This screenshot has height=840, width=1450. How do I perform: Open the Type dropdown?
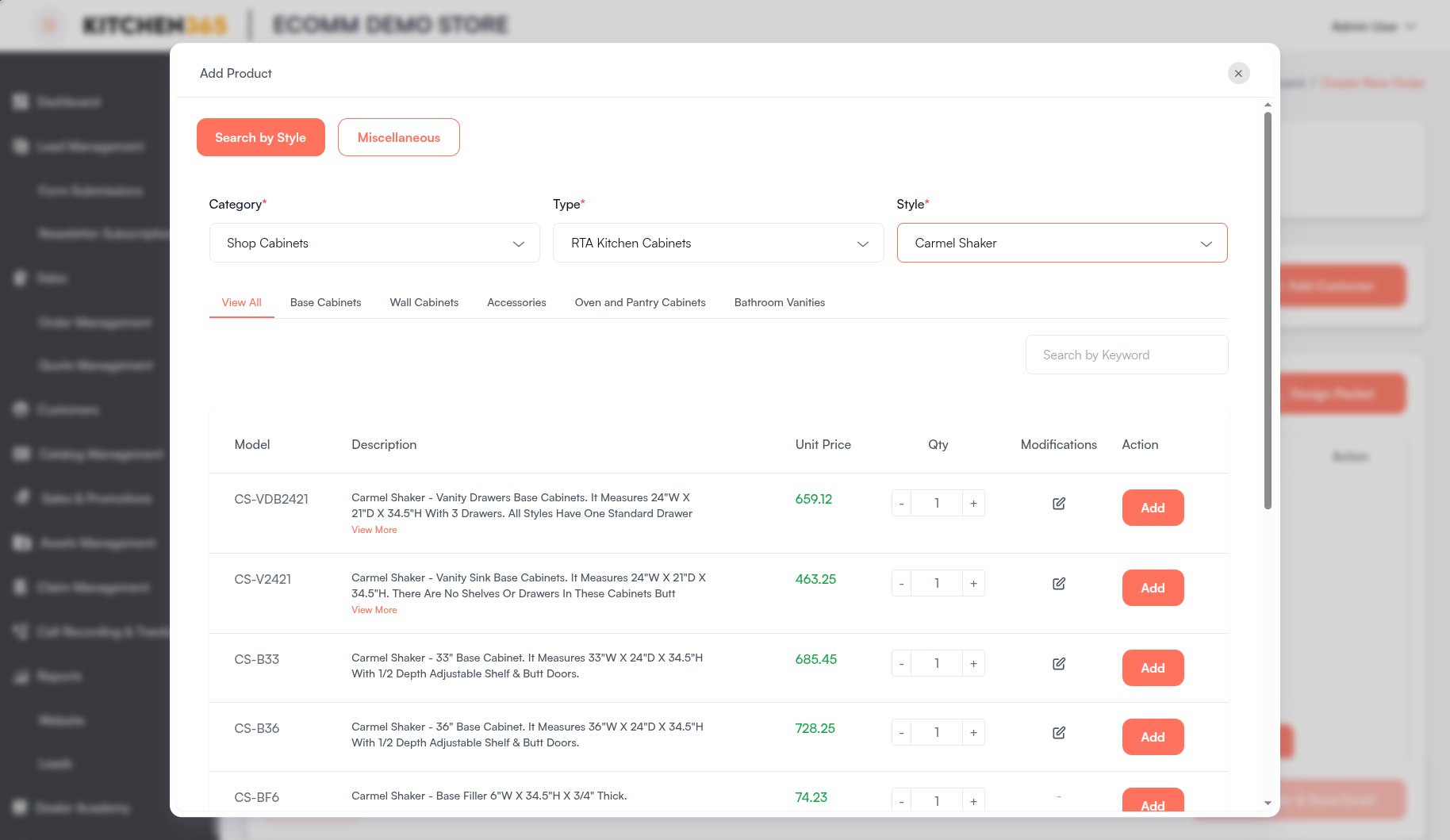[x=718, y=243]
